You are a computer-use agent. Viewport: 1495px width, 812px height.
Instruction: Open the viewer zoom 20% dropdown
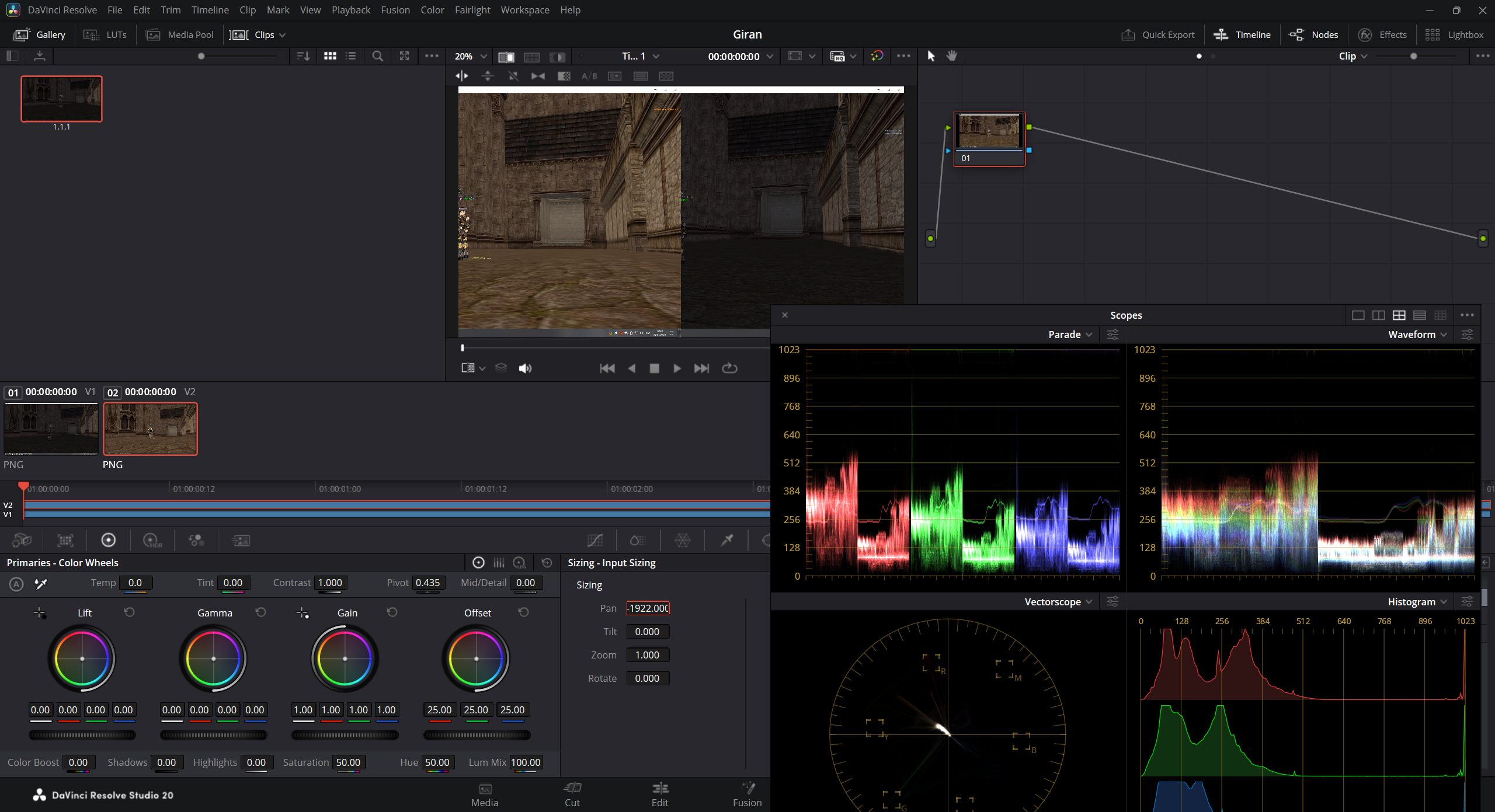point(471,56)
